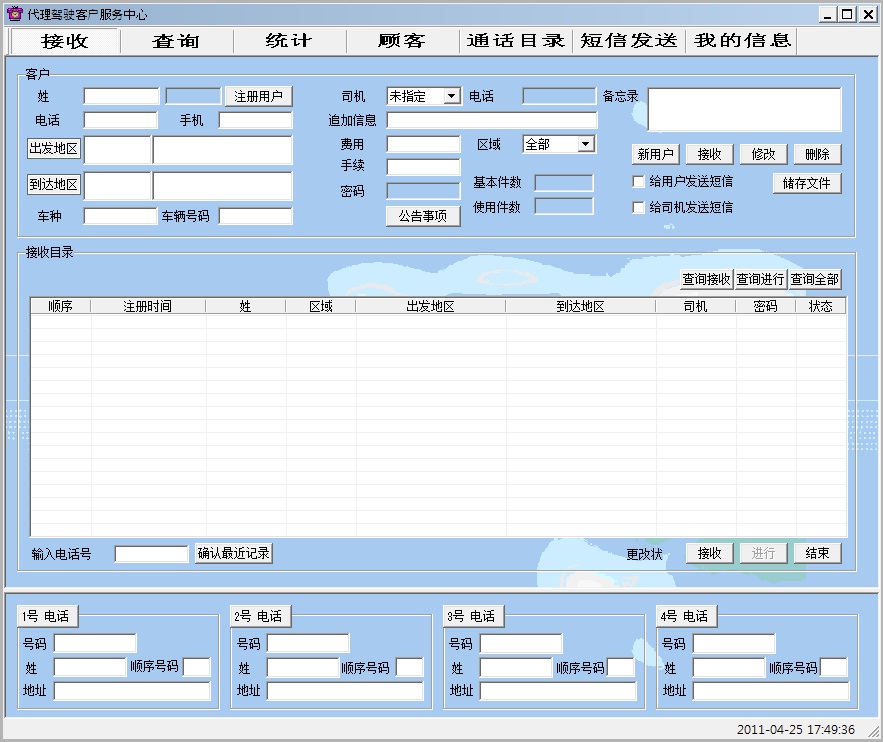Focus the 费用 input field
The image size is (883, 742).
click(423, 144)
